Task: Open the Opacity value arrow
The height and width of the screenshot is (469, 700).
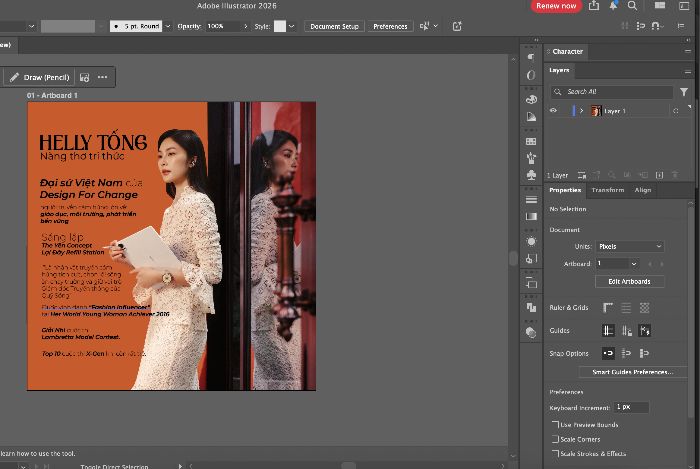Action: click(x=246, y=26)
